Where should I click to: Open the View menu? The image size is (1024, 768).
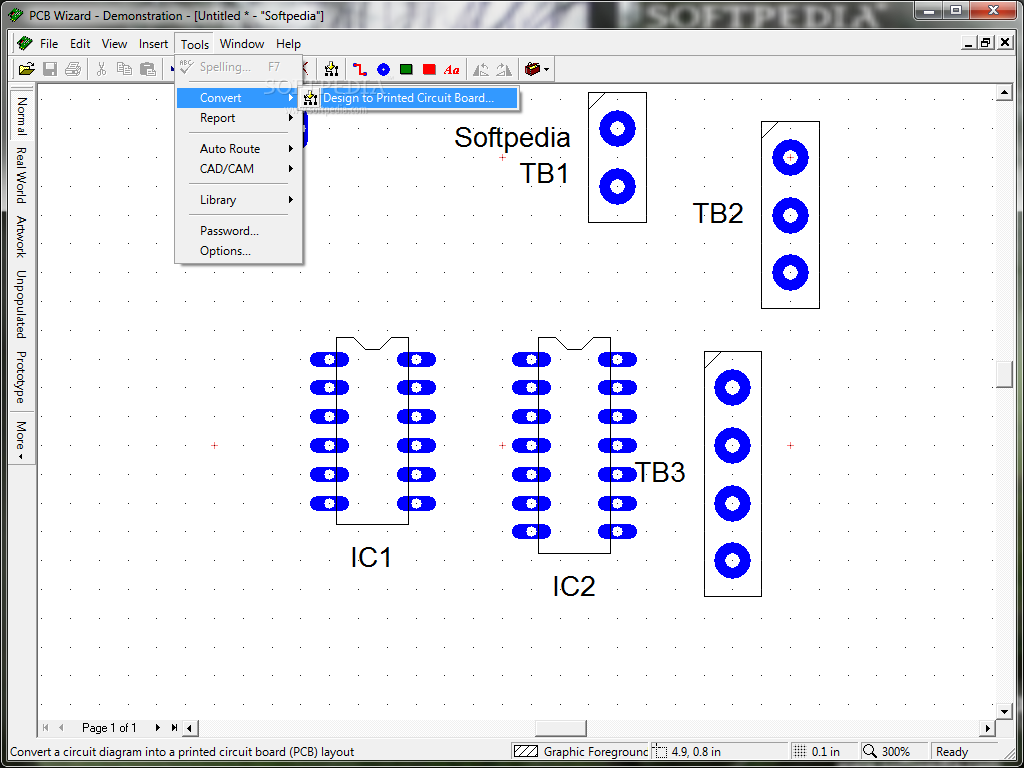coord(114,44)
